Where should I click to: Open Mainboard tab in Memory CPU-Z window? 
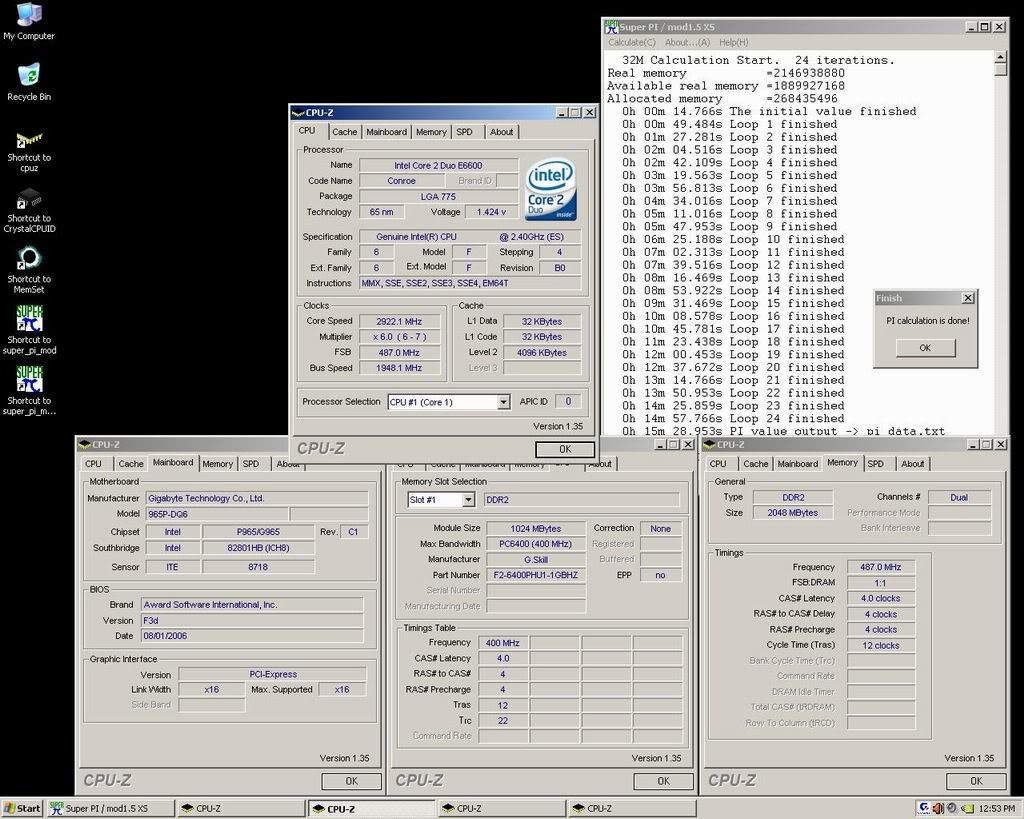pos(797,464)
